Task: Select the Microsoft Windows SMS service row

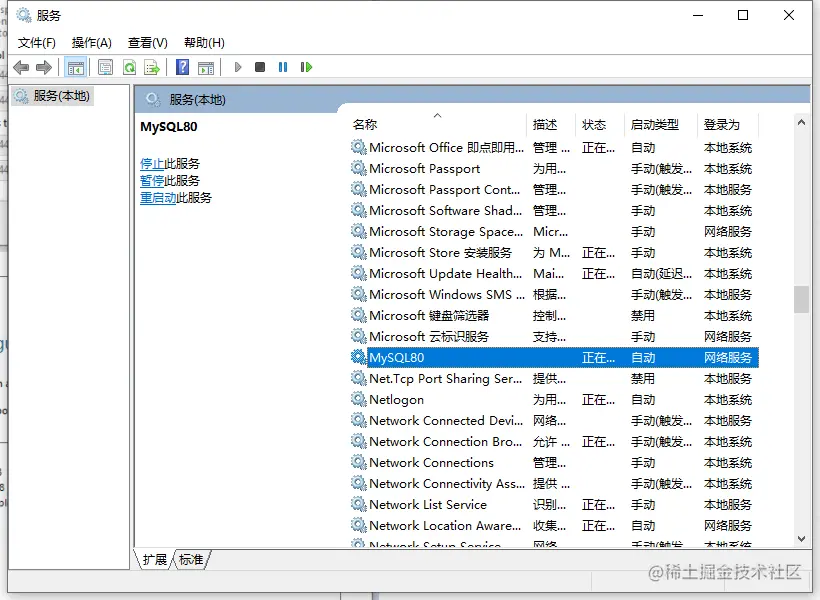Action: [554, 295]
